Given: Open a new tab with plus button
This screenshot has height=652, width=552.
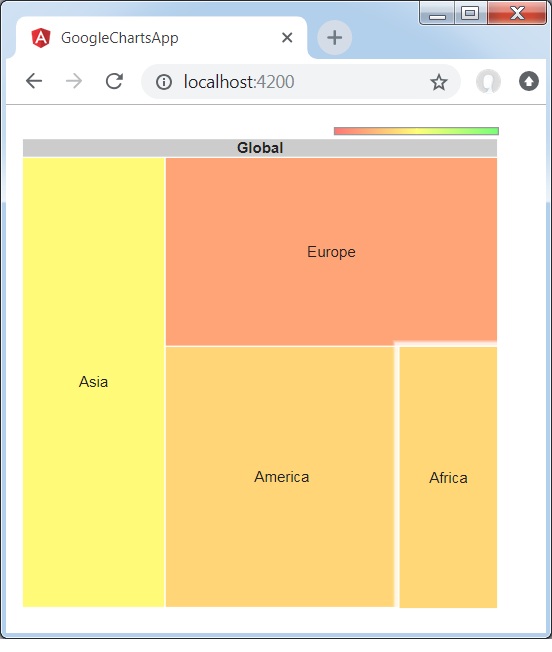Looking at the screenshot, I should pyautogui.click(x=335, y=38).
